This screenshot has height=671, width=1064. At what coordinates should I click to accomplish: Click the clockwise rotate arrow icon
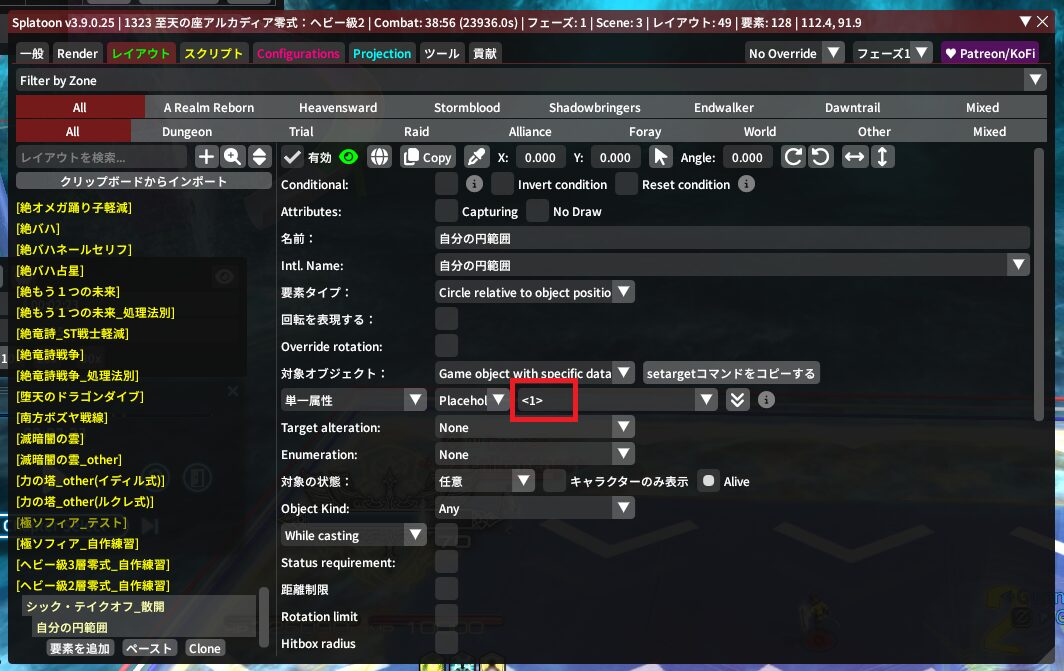pyautogui.click(x=793, y=157)
